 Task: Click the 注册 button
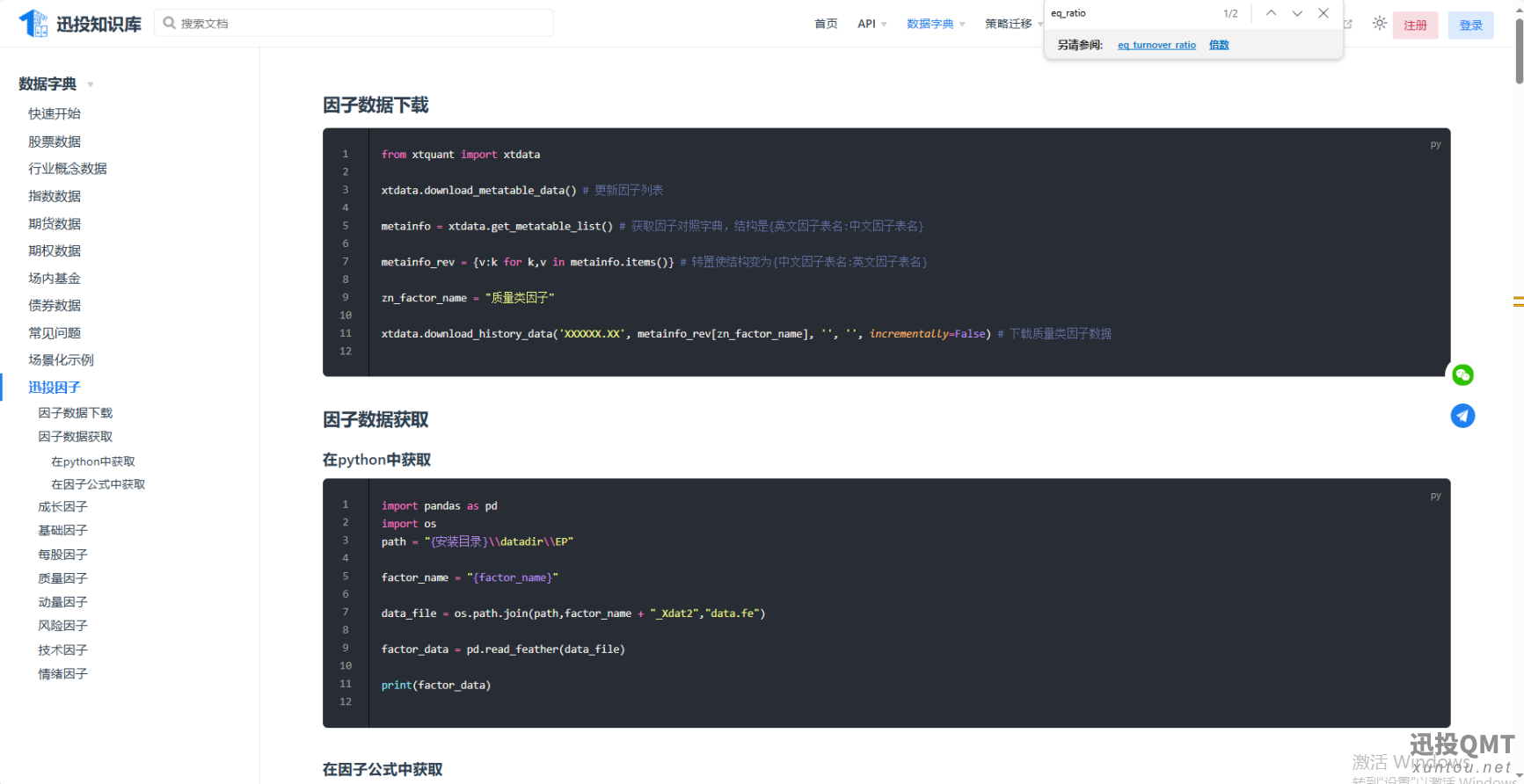[x=1415, y=25]
